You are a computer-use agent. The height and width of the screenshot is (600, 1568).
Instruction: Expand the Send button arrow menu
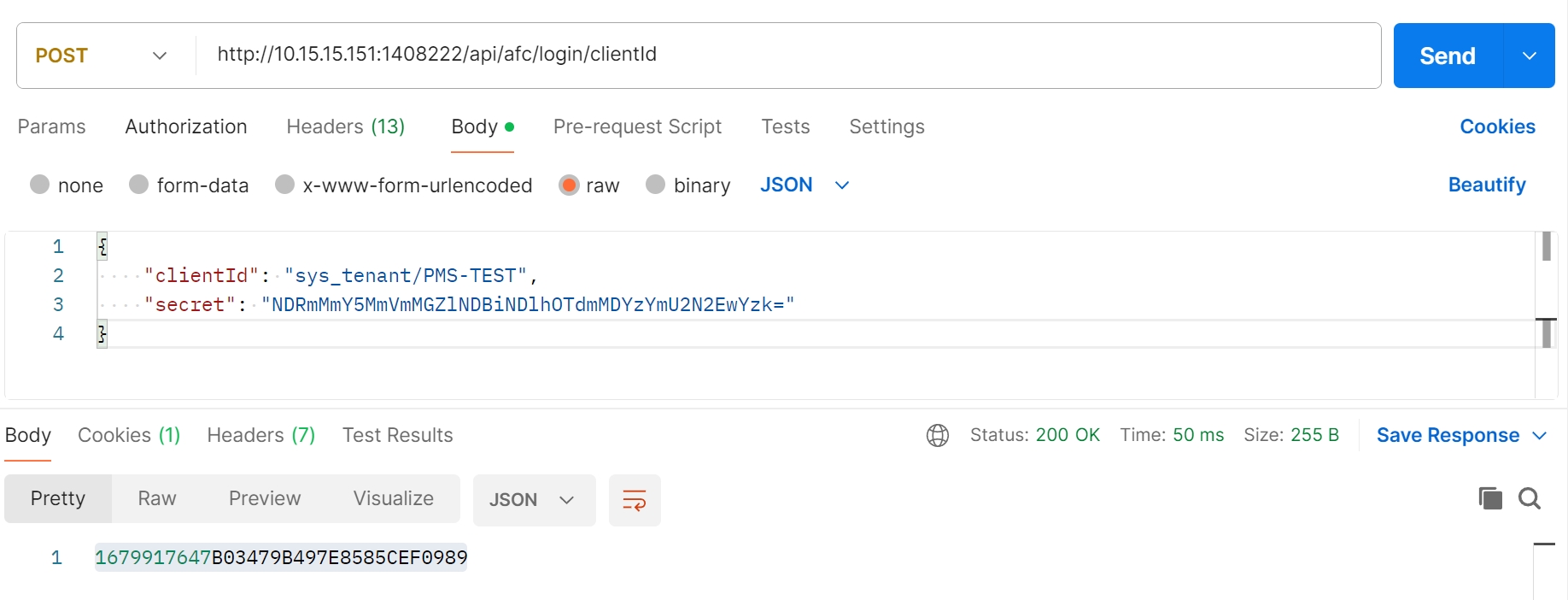[1529, 56]
